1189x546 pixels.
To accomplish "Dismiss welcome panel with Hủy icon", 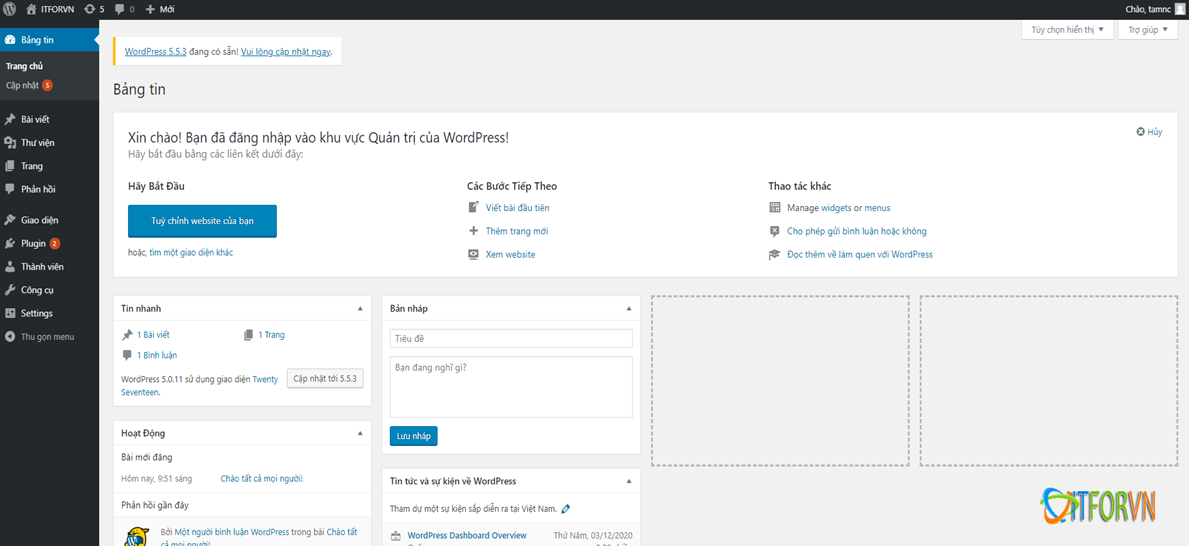I will click(x=1141, y=132).
